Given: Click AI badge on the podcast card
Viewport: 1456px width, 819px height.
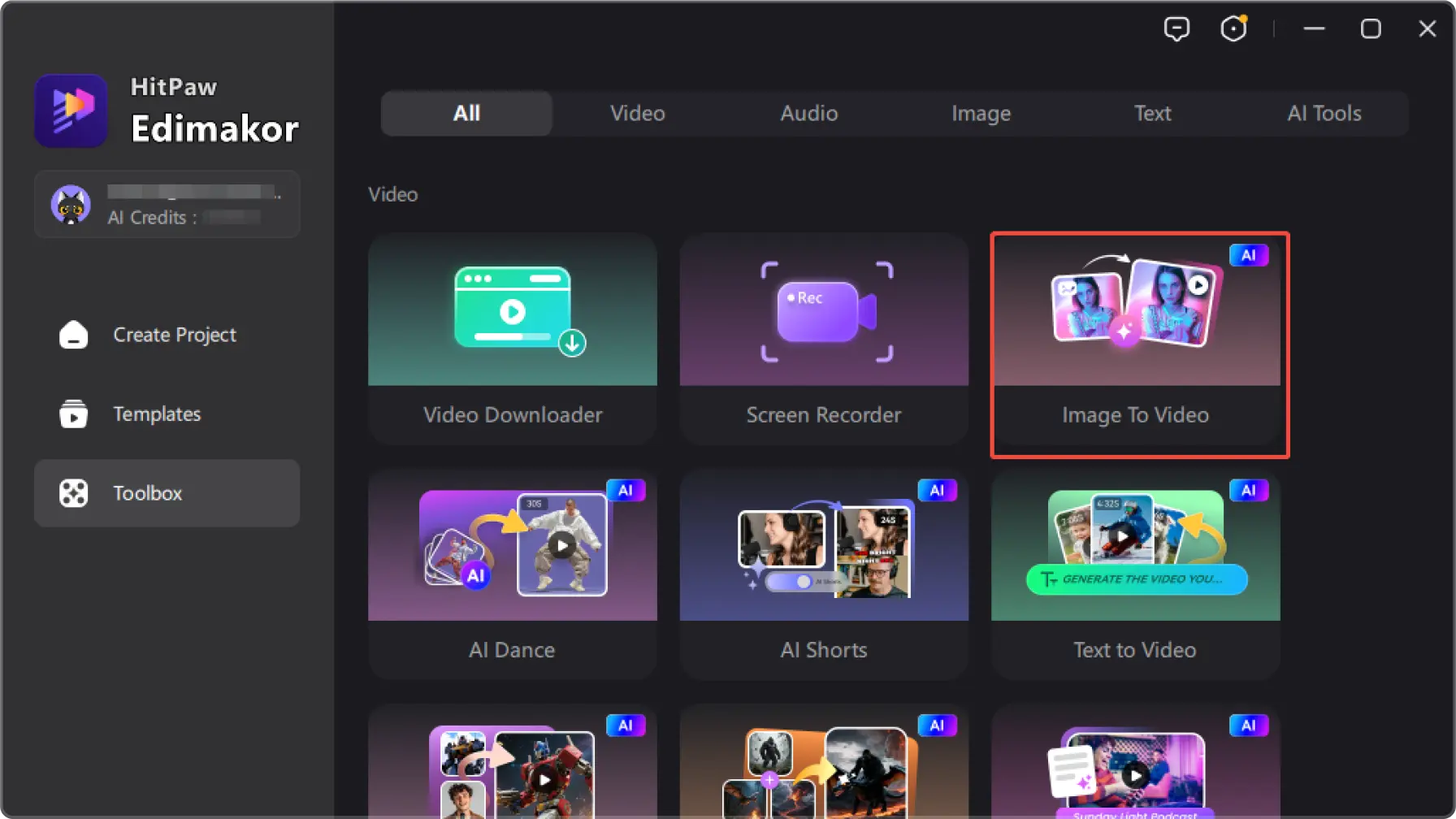Looking at the screenshot, I should point(1249,726).
